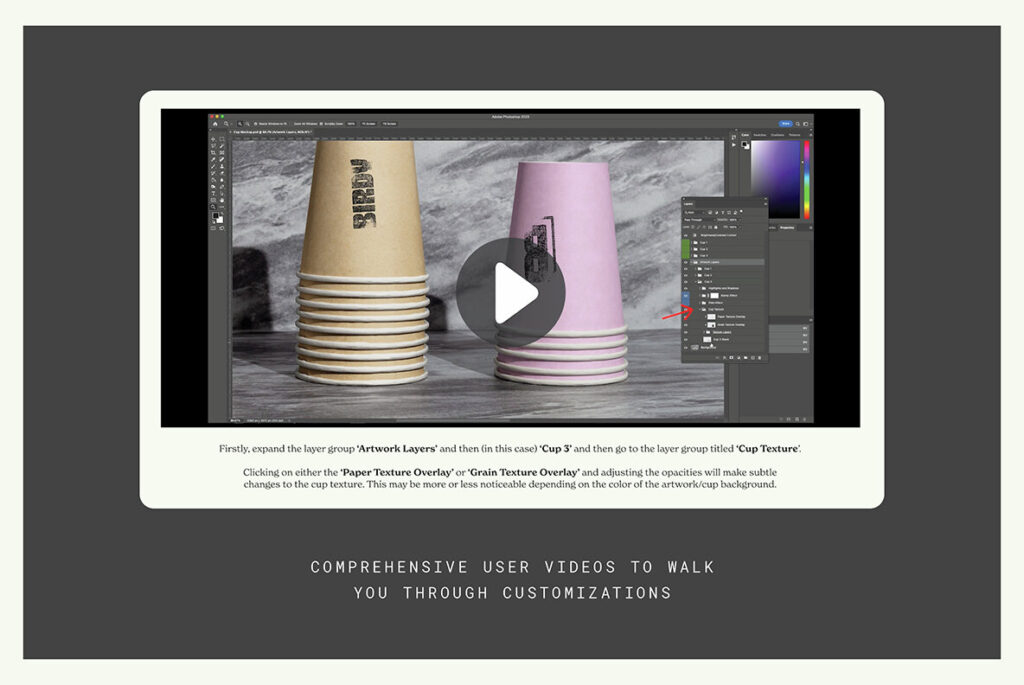The image size is (1024, 685).
Task: Play the cup mockup tutorial video
Action: (x=511, y=293)
